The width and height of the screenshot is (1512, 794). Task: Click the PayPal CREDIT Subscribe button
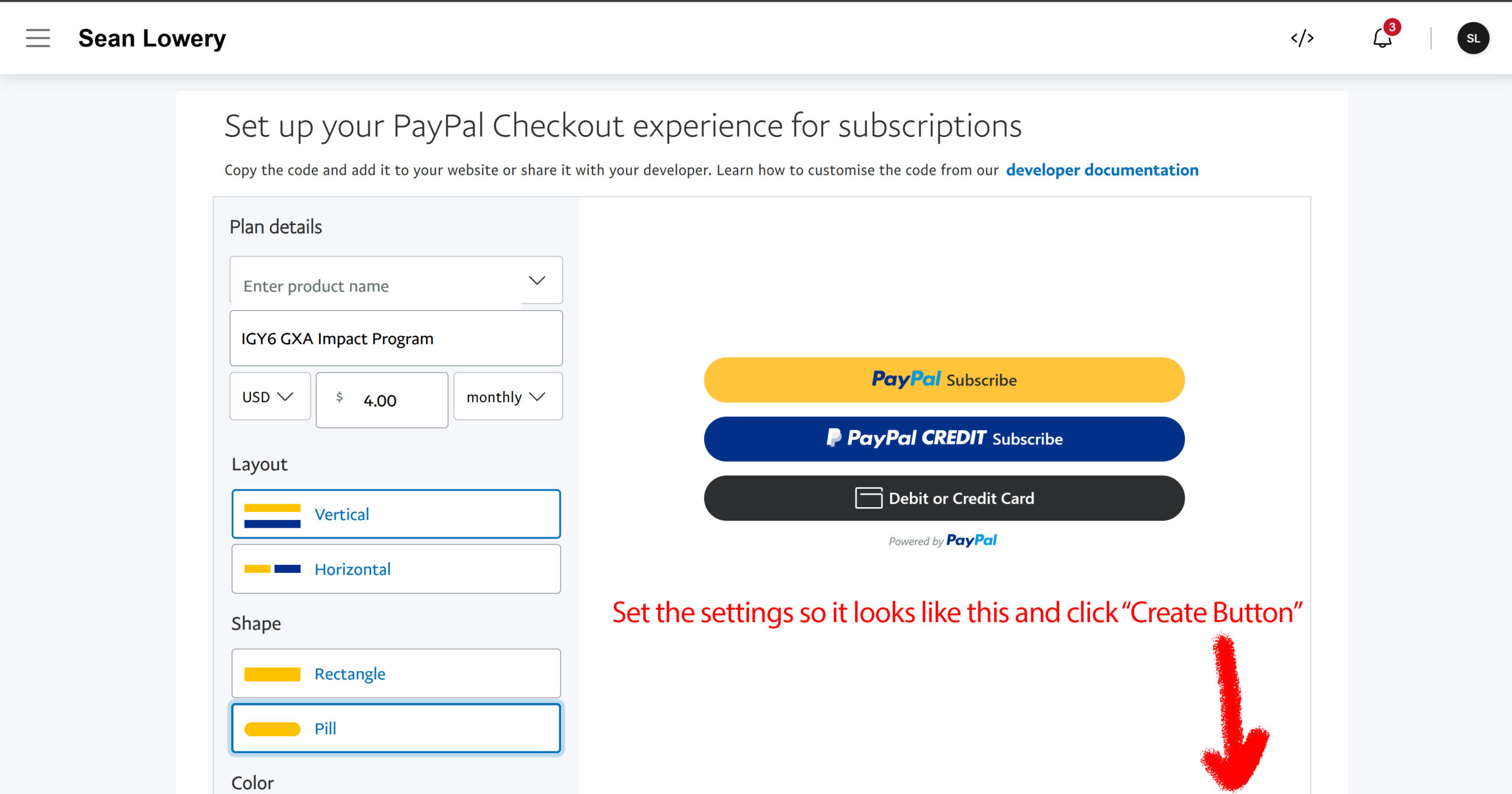pos(944,439)
